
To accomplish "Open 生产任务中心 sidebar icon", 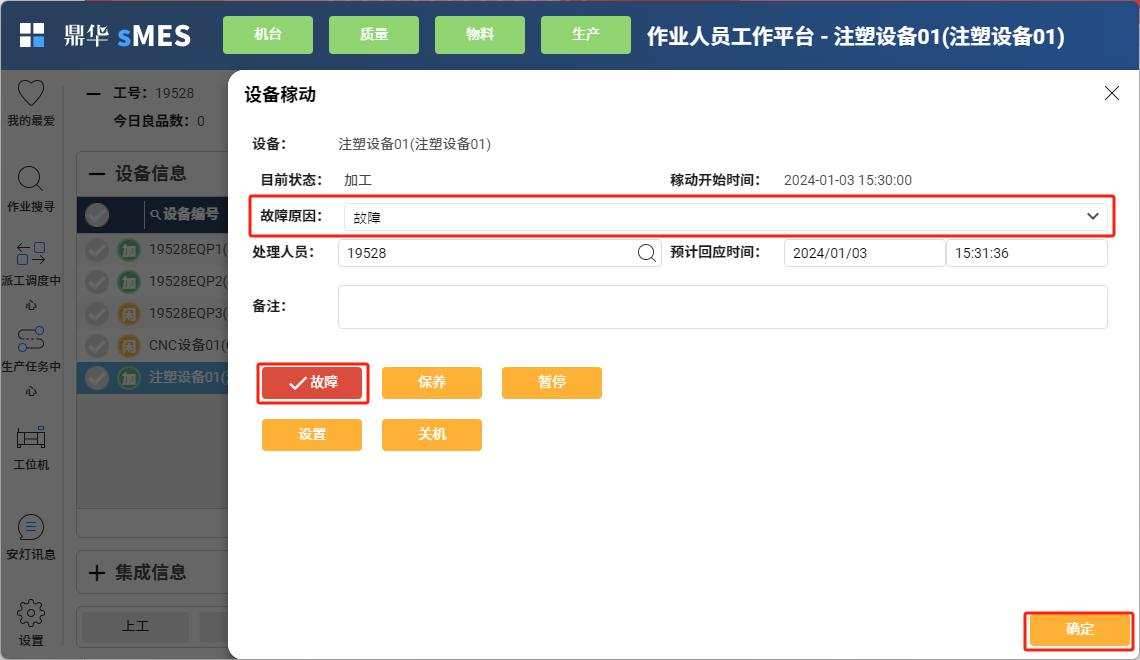I will coord(31,339).
